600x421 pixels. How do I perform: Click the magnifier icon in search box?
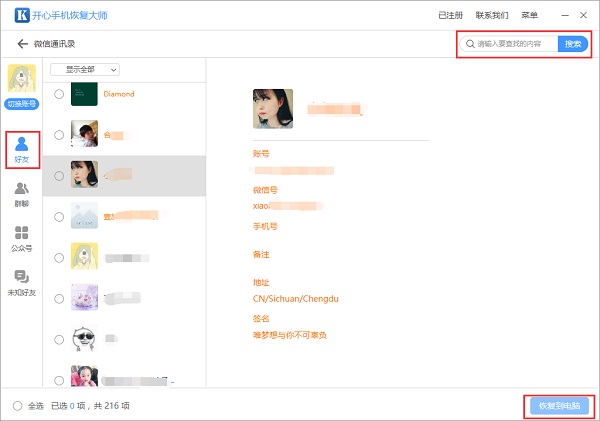[470, 44]
